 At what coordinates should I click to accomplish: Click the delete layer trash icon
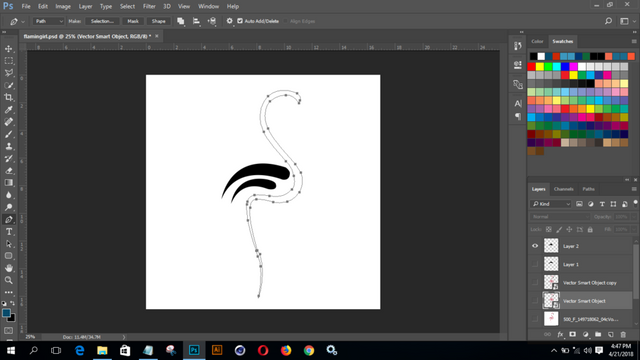point(623,334)
